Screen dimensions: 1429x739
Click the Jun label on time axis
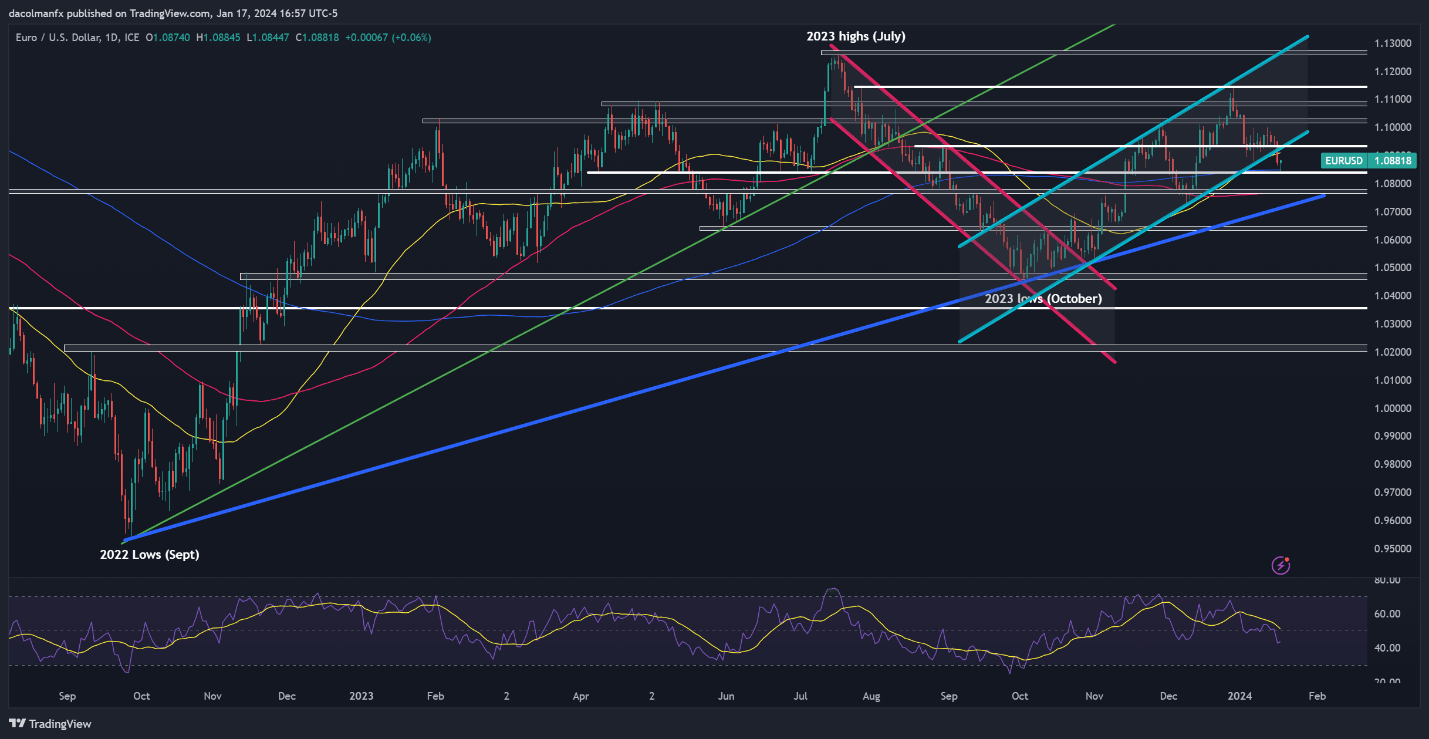(x=726, y=695)
